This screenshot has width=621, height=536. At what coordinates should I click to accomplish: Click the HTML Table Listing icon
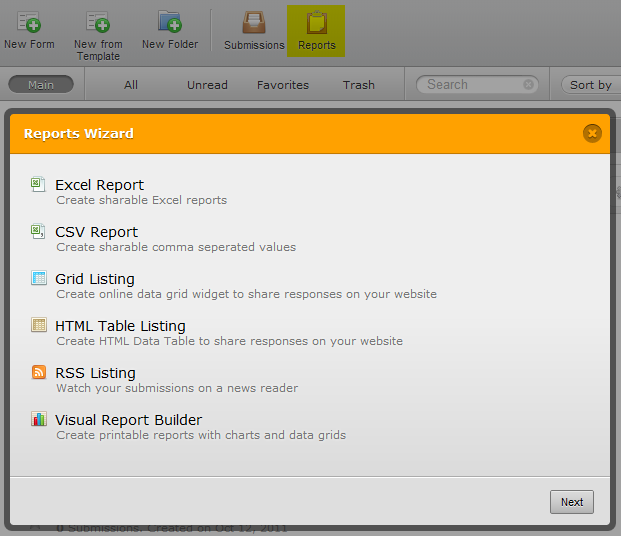click(39, 326)
